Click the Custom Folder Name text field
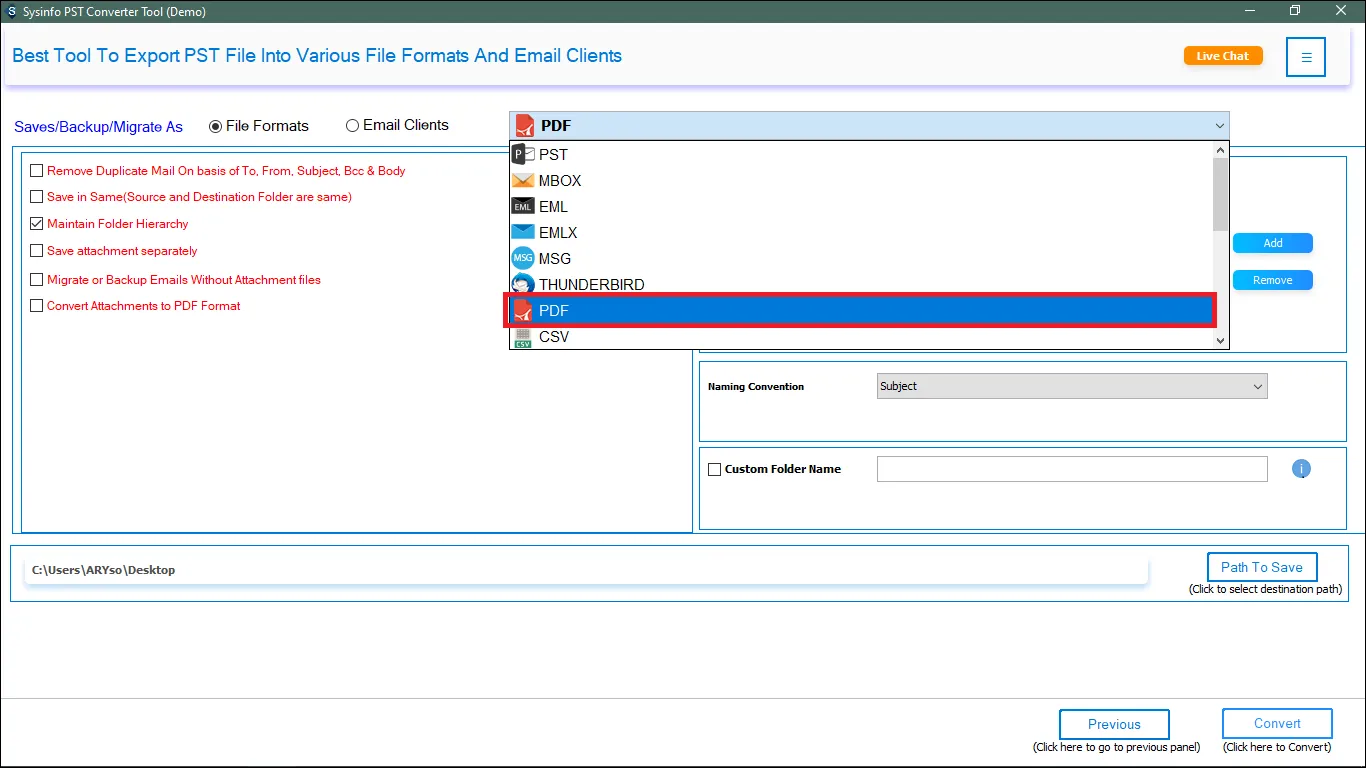 tap(1071, 469)
